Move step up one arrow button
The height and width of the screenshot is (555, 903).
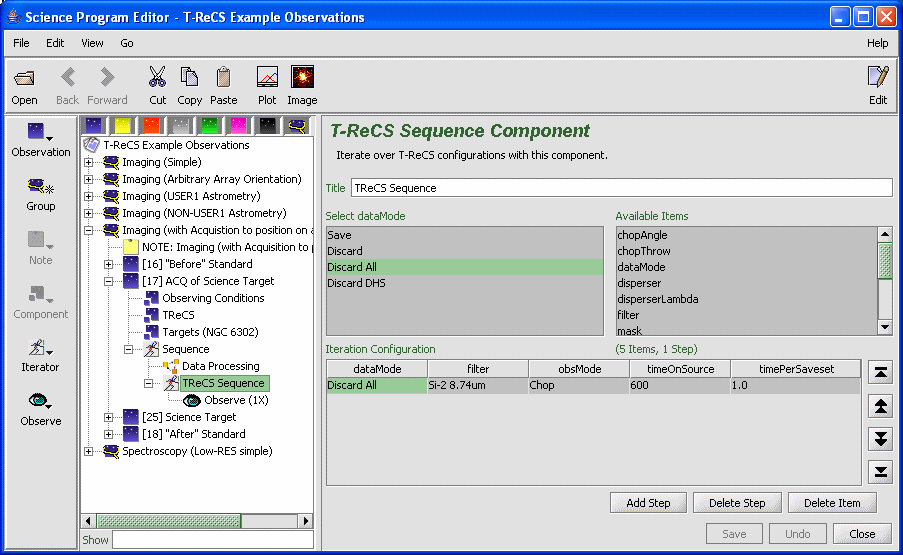[x=881, y=406]
